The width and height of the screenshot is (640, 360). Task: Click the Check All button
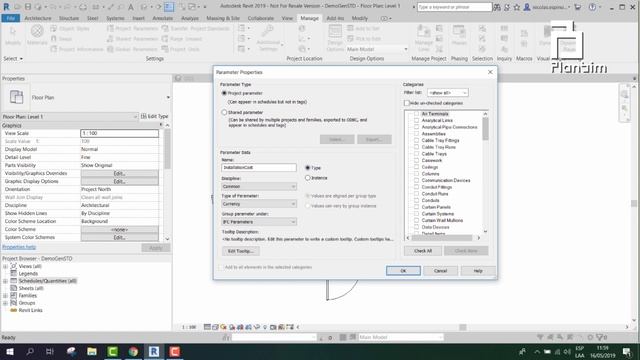423,251
